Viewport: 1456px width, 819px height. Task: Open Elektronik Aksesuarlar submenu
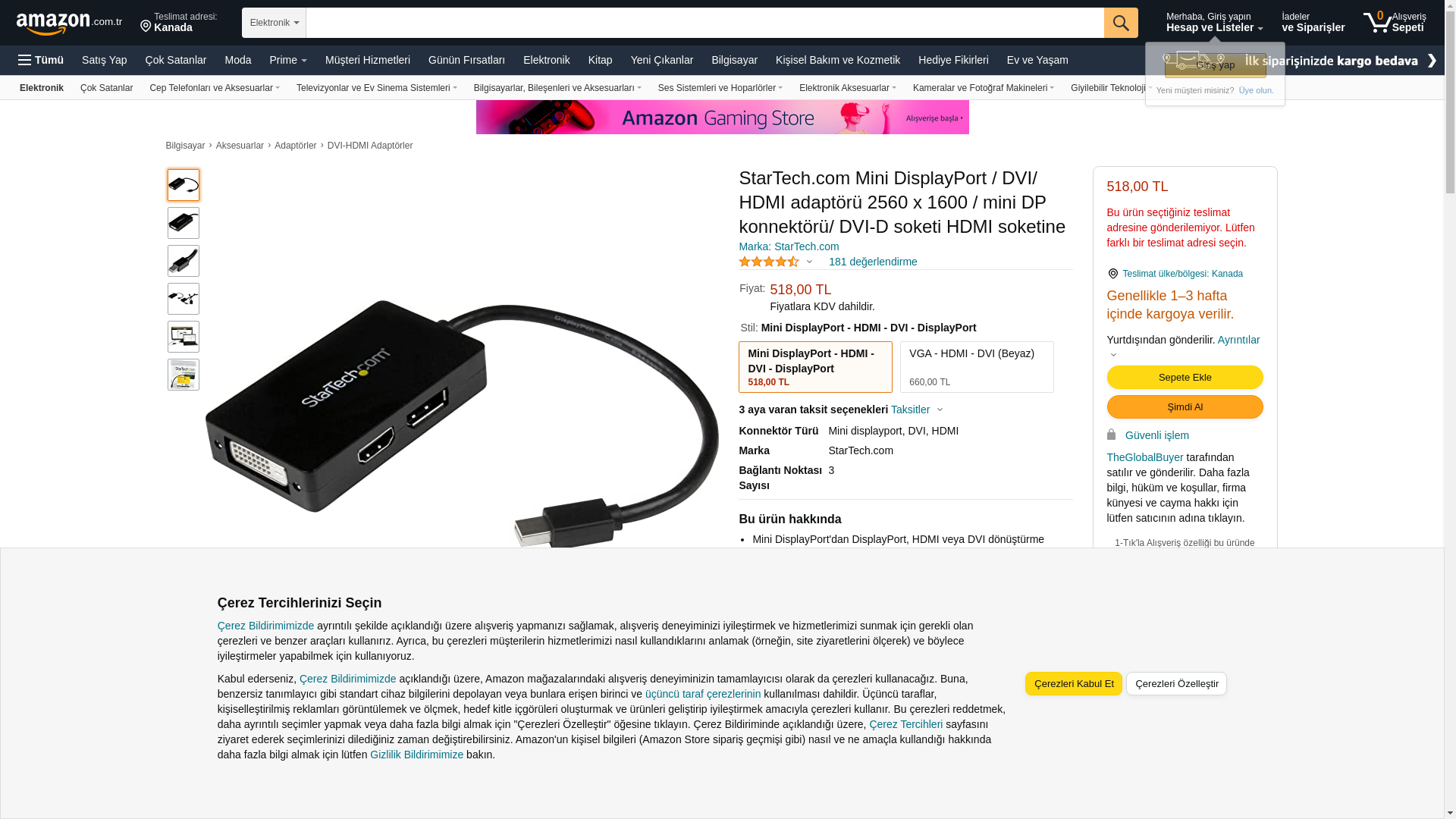[847, 88]
